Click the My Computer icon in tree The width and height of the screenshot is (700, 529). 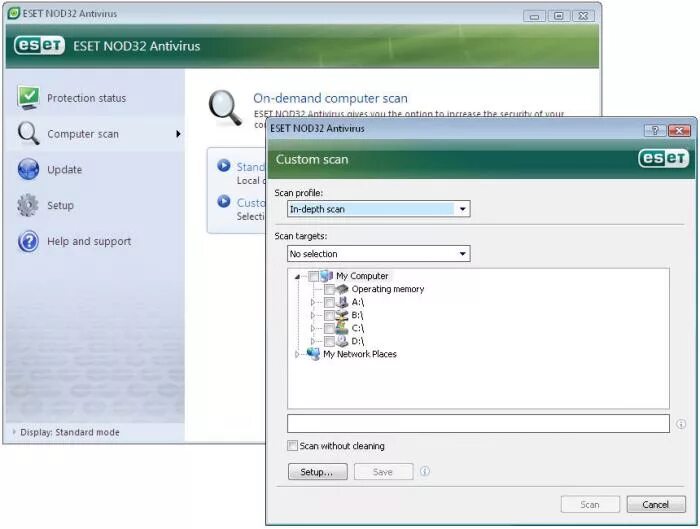(327, 276)
